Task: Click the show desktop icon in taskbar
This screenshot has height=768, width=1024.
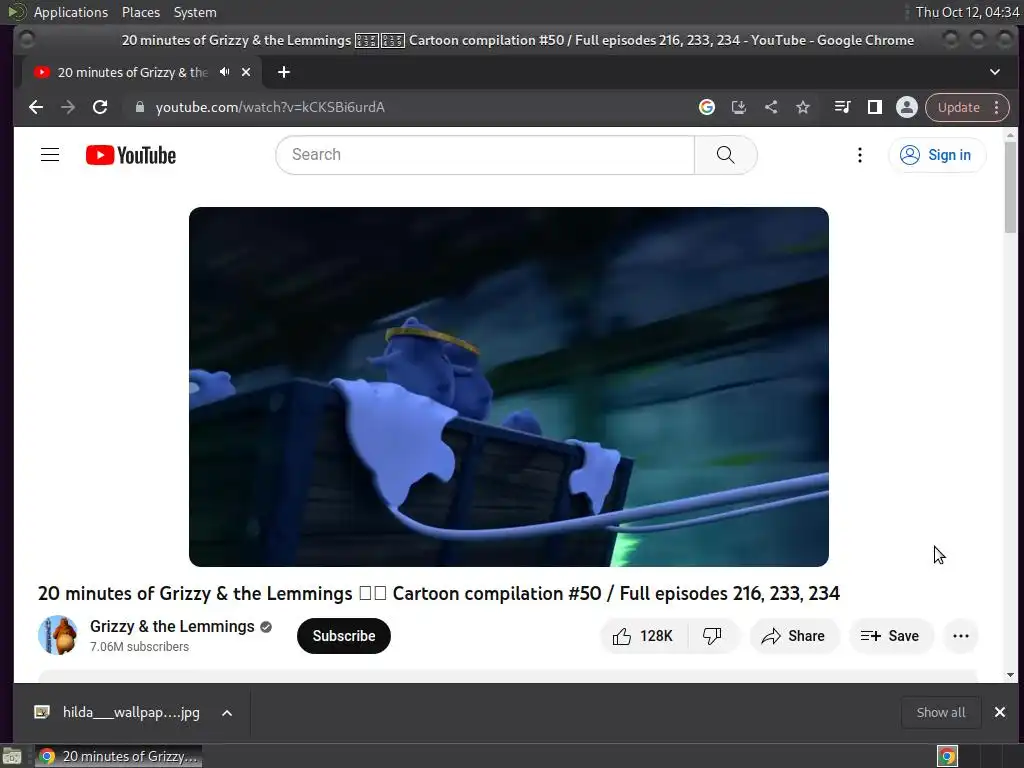Action: pos(12,756)
